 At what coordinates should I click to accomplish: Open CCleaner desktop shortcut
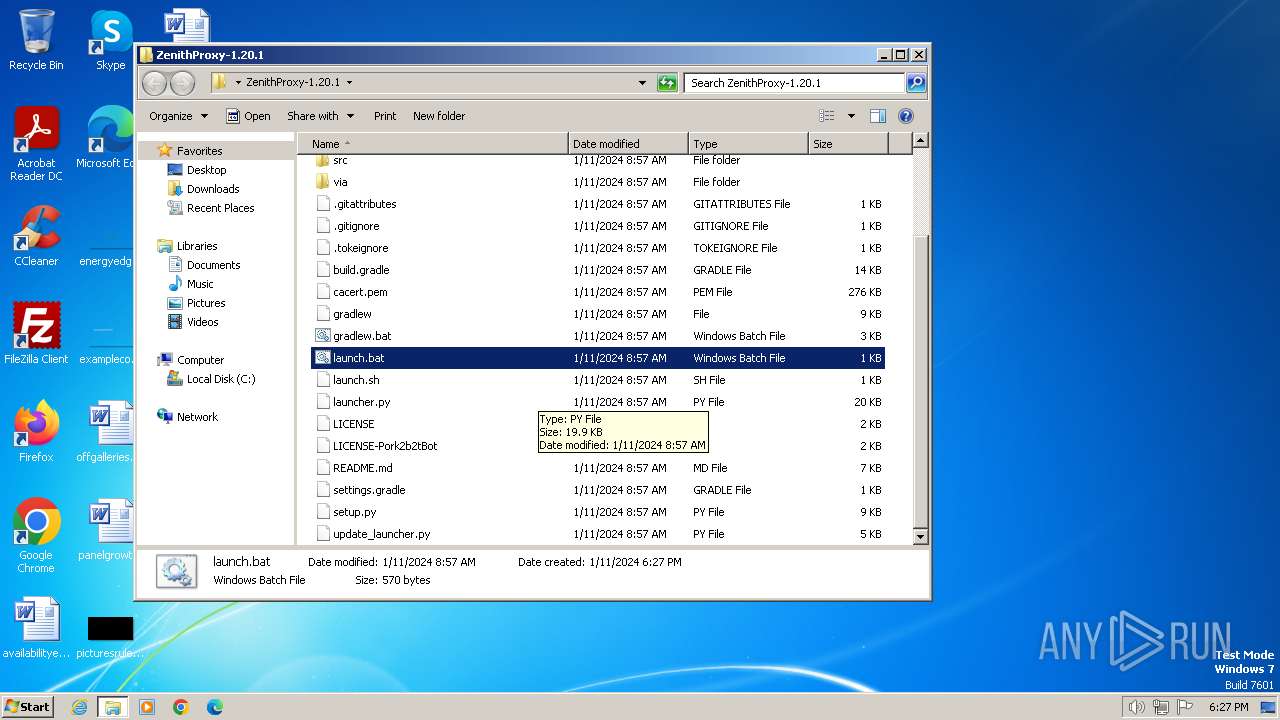tap(36, 236)
